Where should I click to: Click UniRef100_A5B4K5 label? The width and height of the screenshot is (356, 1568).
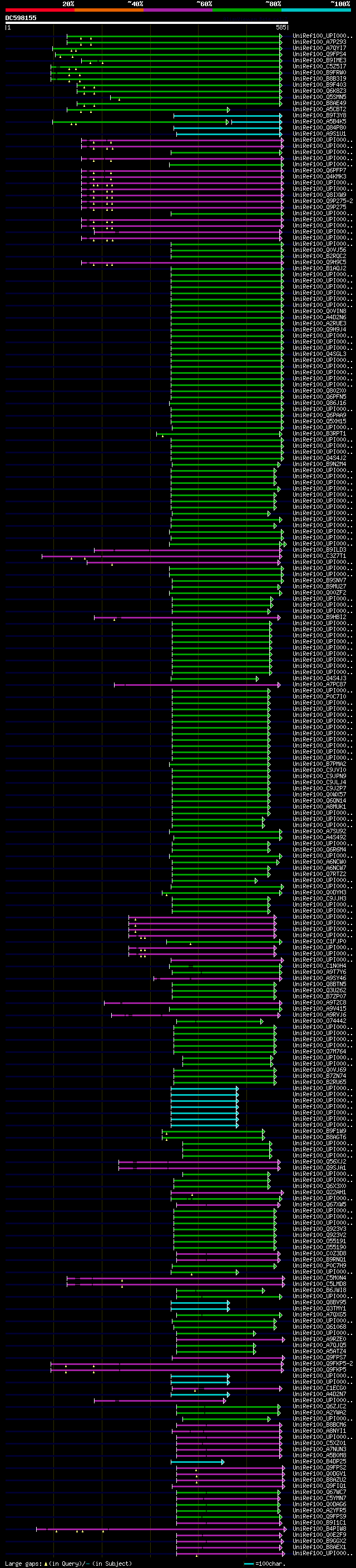319,122
